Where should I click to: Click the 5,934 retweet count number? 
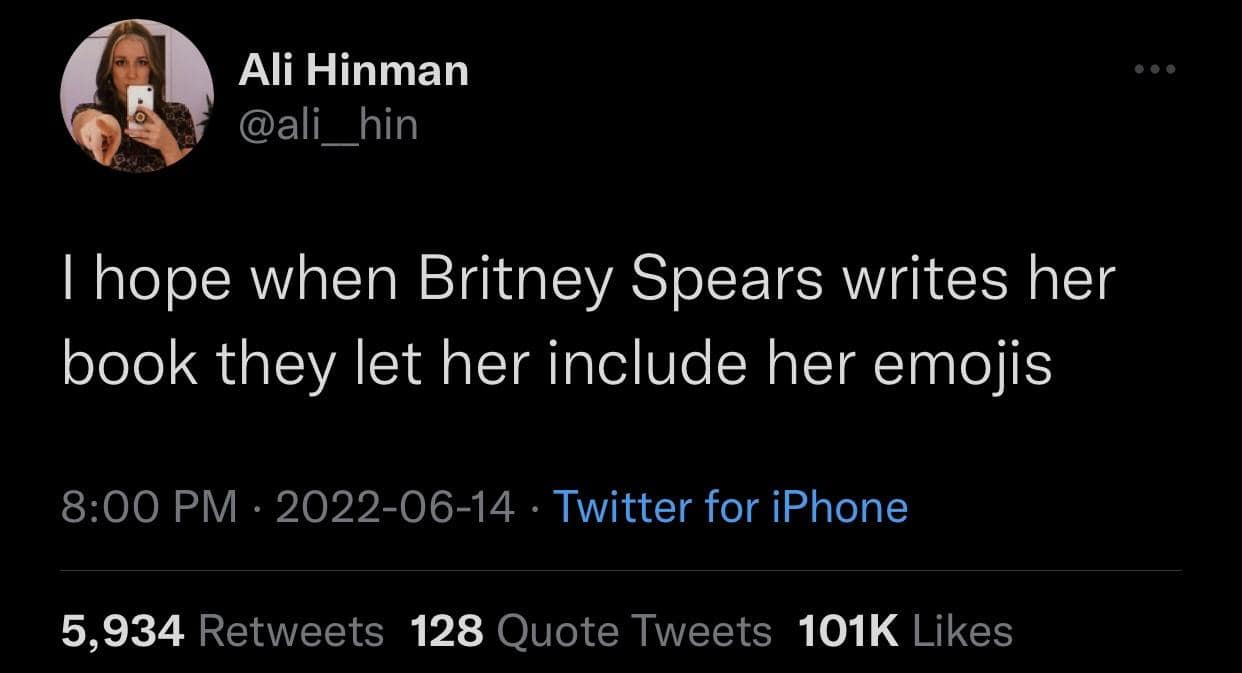point(123,631)
